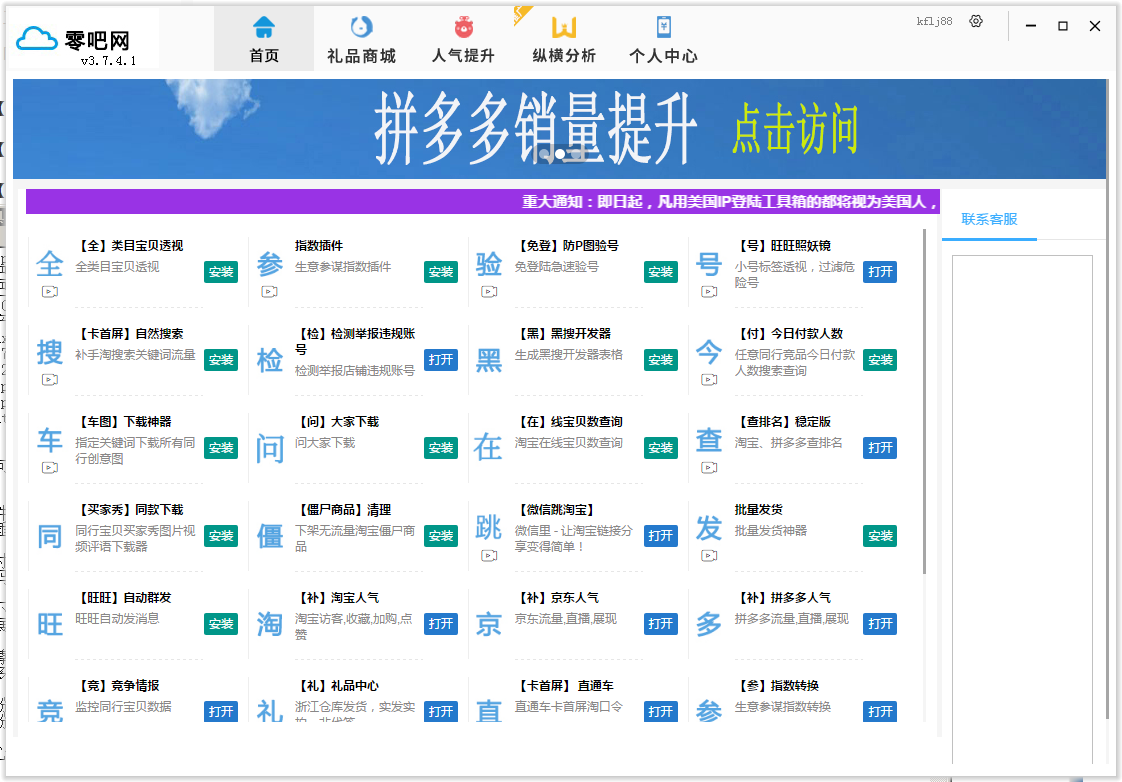Click the 零吧网 cloud logo

36,39
